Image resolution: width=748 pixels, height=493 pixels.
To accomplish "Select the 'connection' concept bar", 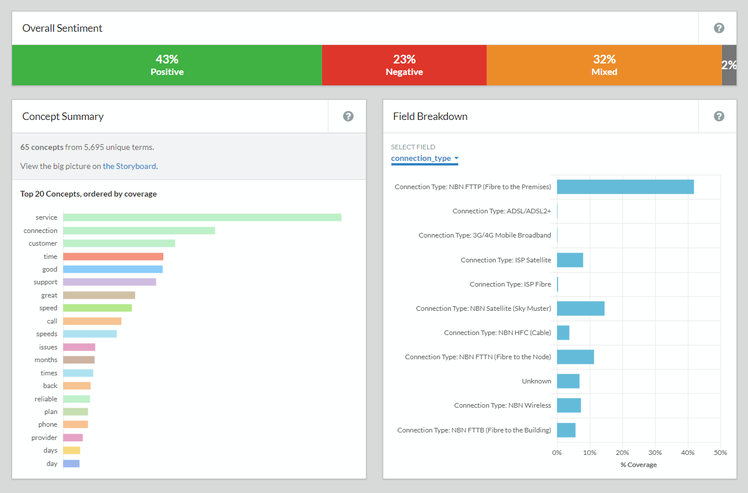I will click(139, 231).
